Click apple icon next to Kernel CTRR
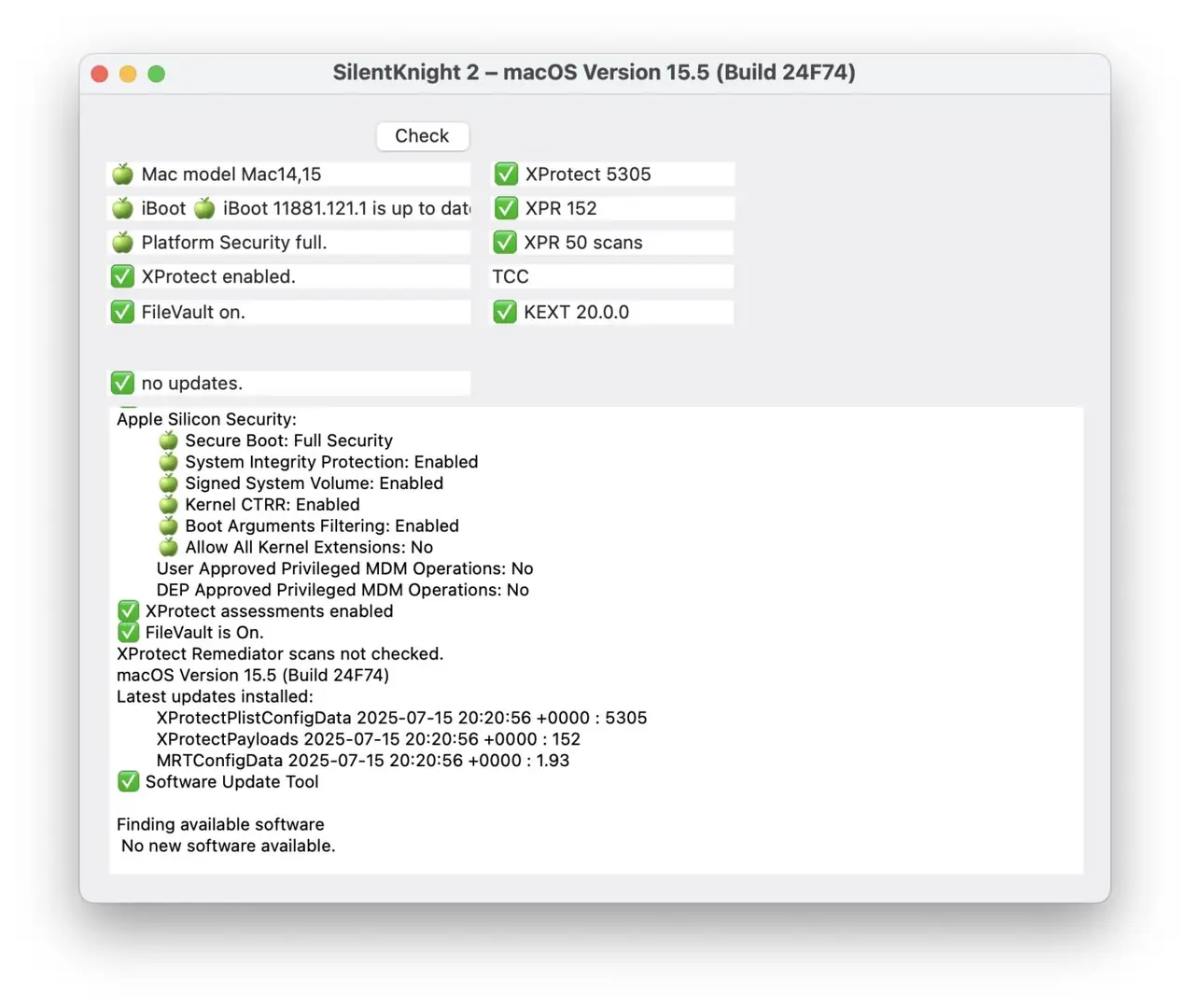 click(168, 505)
